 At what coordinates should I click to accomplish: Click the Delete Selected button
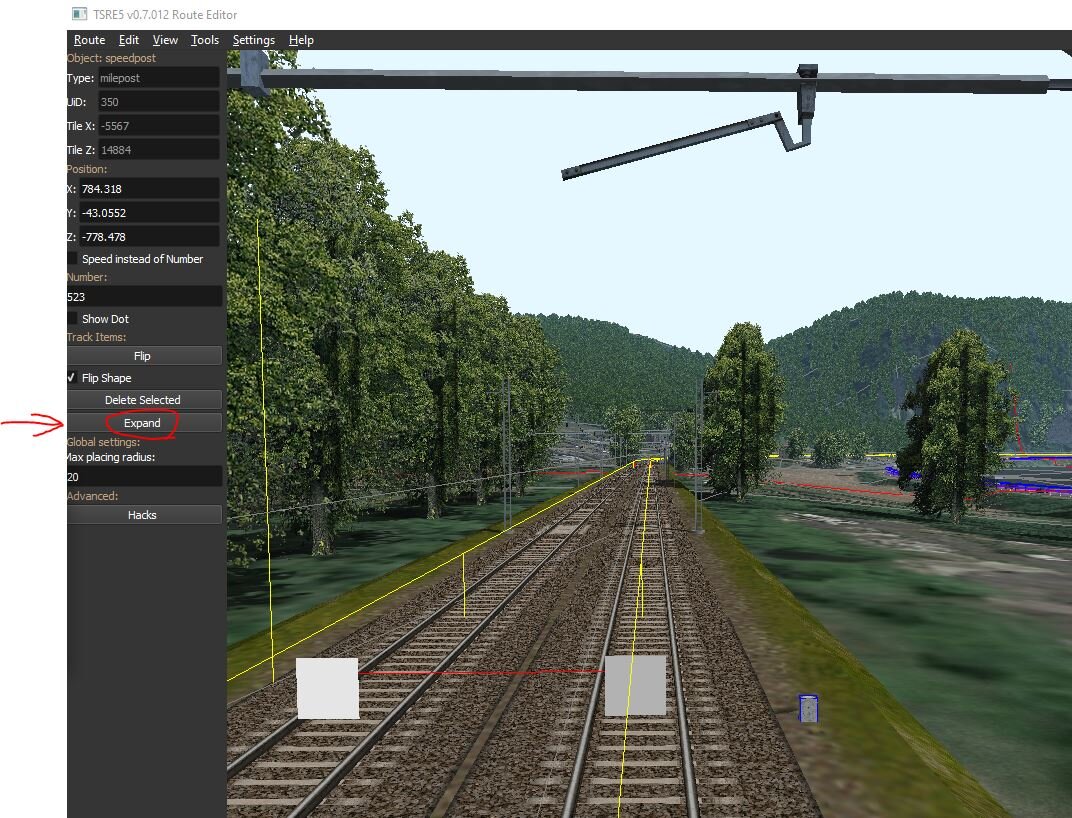click(143, 400)
